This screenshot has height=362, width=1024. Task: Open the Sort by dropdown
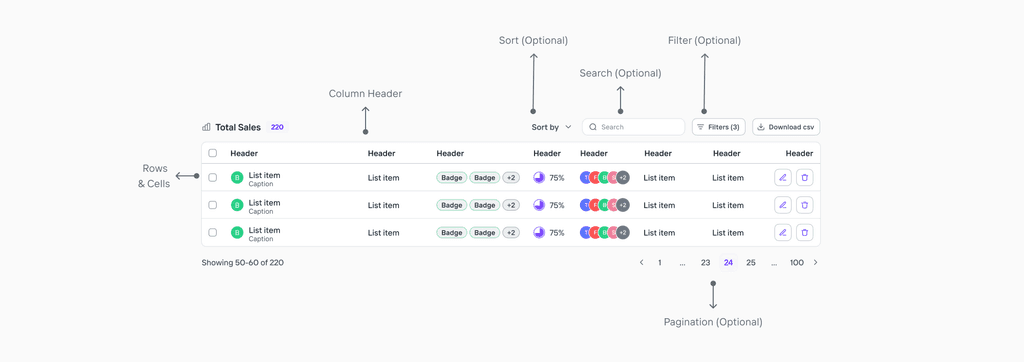coord(551,127)
